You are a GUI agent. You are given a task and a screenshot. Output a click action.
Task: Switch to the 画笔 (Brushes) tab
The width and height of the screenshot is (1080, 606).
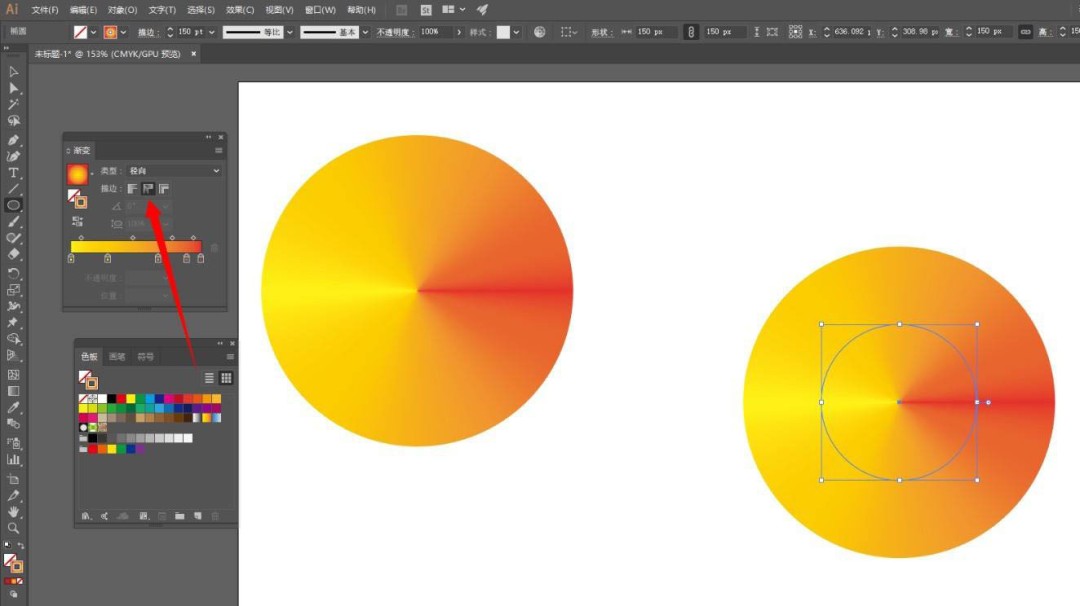[117, 357]
